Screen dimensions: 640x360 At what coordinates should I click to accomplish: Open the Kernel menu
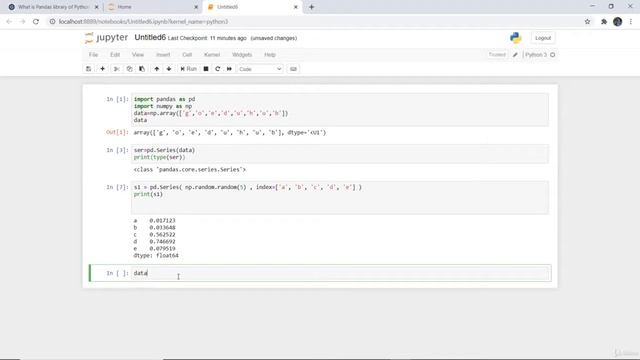tap(212, 55)
